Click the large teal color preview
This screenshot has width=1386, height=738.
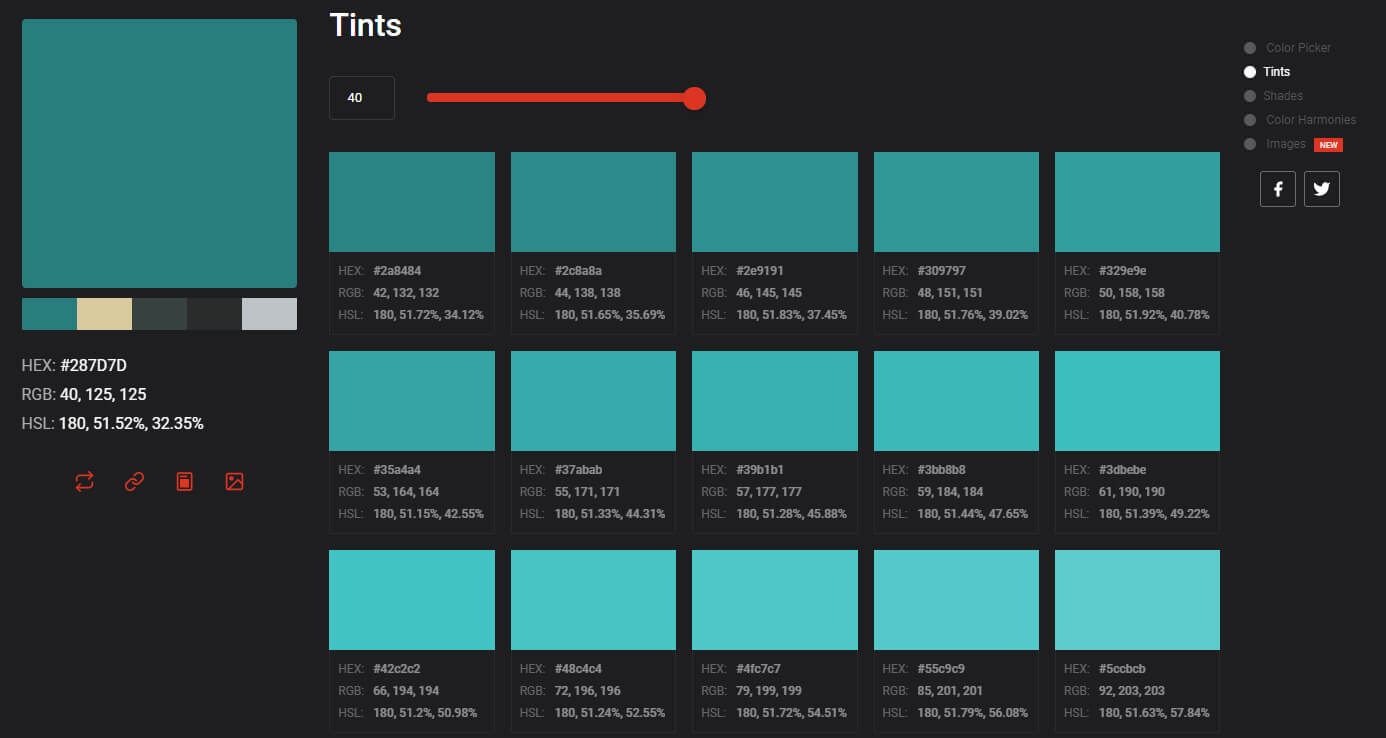[159, 152]
